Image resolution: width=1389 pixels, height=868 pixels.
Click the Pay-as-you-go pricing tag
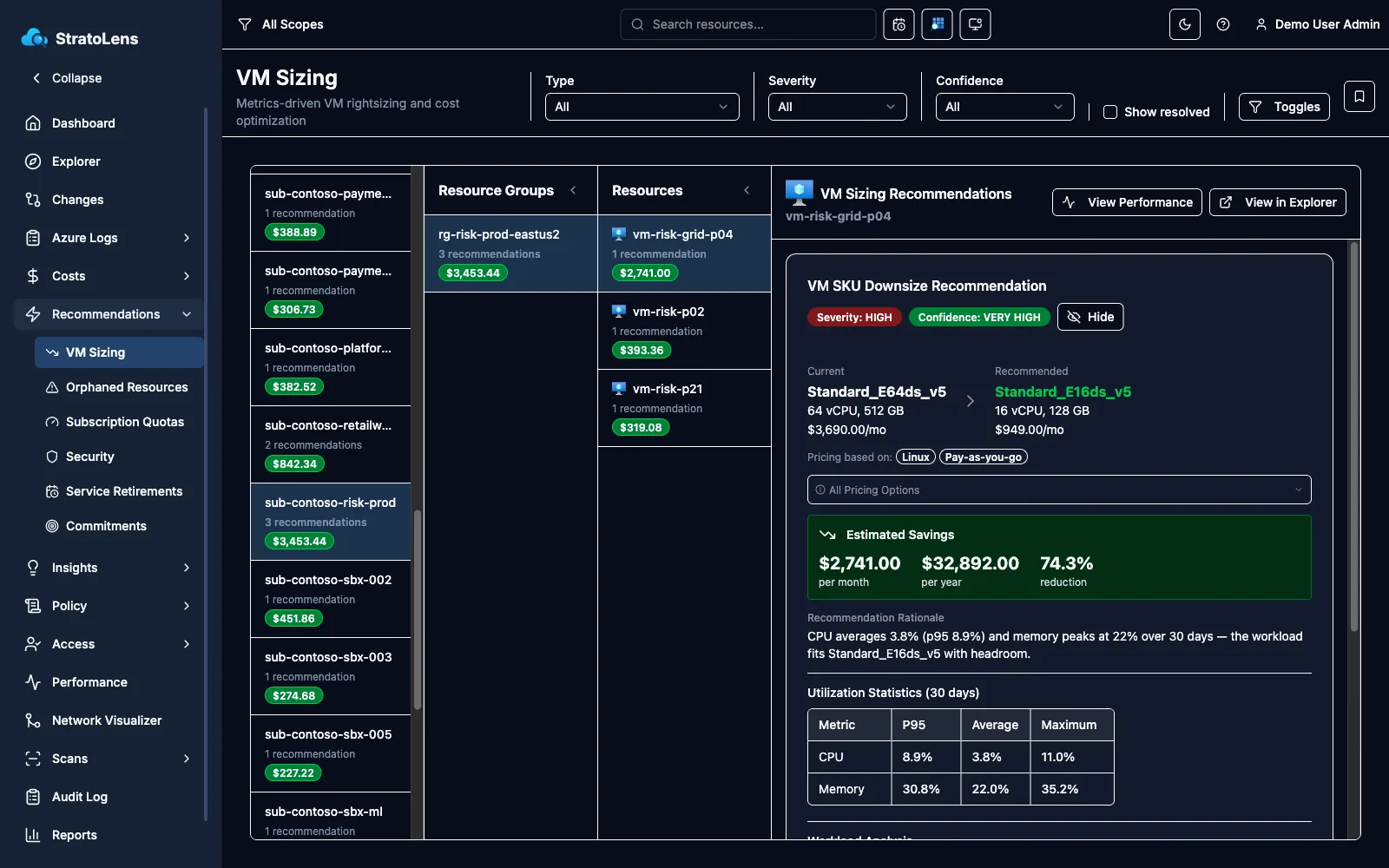tap(984, 457)
